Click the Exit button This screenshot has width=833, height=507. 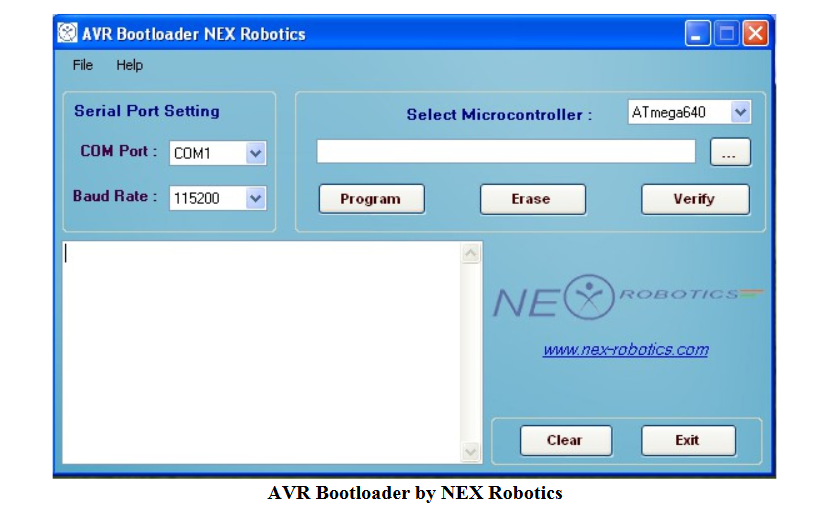(x=687, y=440)
